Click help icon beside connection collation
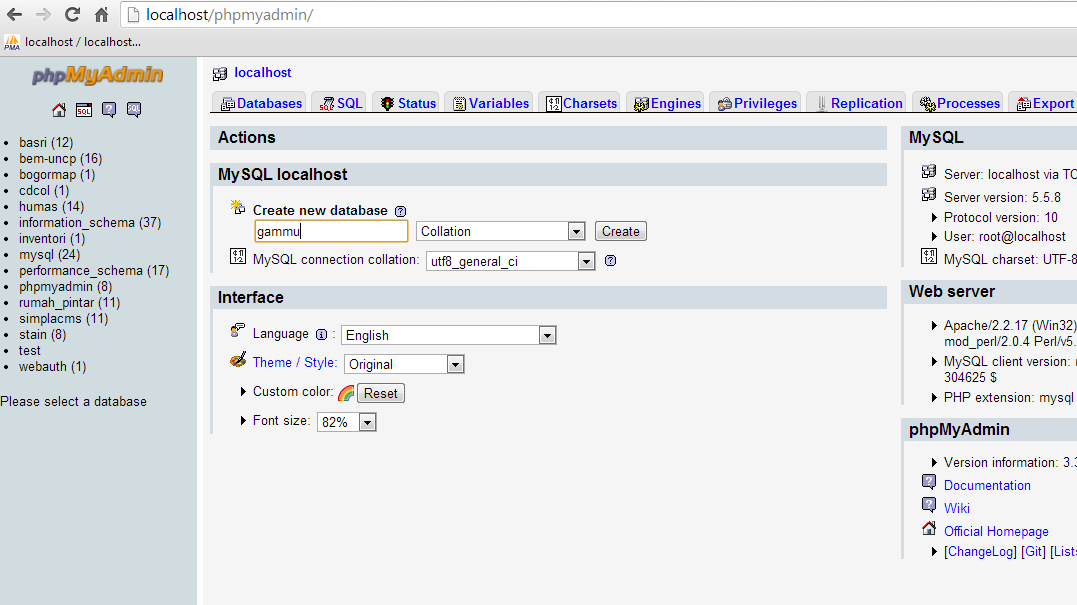The width and height of the screenshot is (1077, 605). (x=610, y=261)
